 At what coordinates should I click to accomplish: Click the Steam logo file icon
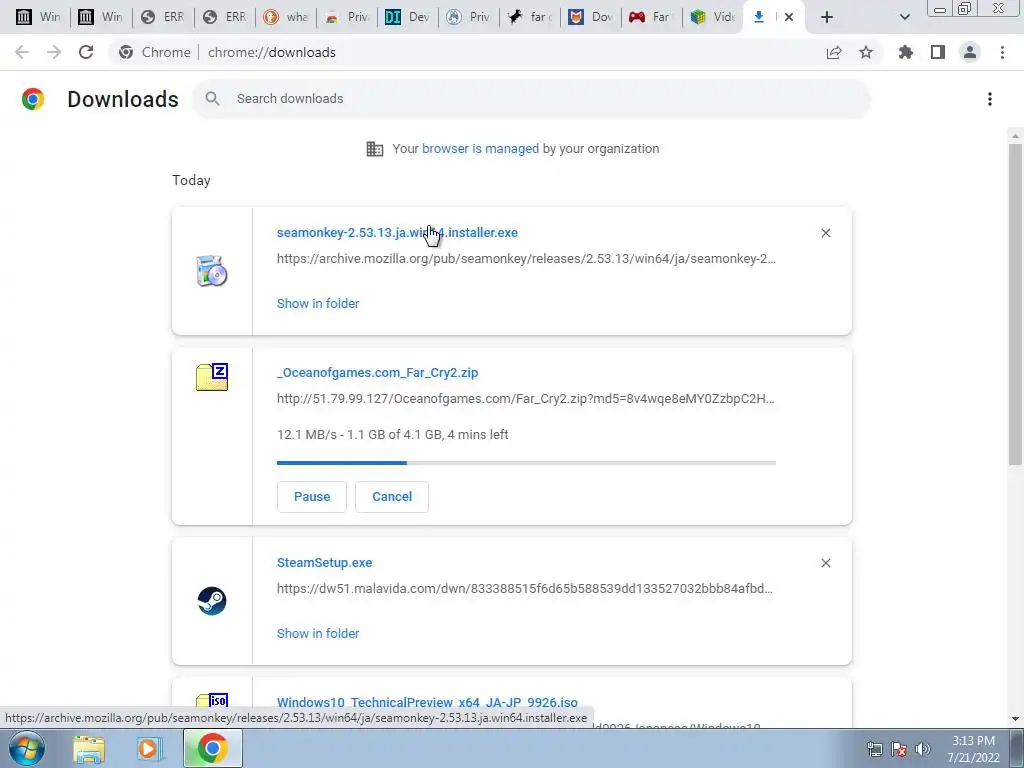tap(212, 601)
